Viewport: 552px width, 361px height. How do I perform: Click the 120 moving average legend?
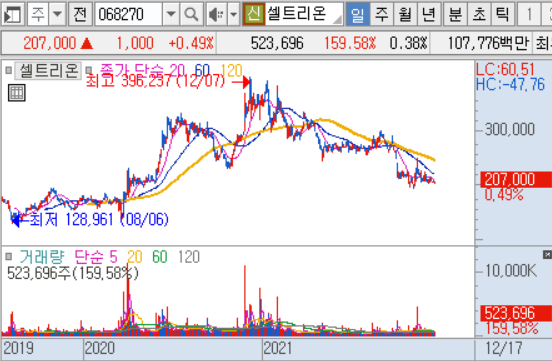tap(231, 70)
